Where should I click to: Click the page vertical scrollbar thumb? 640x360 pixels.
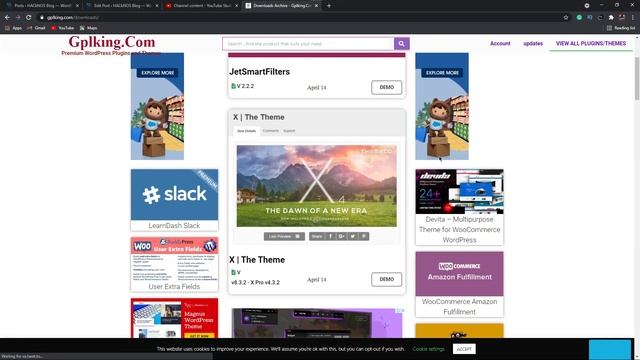pyautogui.click(x=637, y=78)
